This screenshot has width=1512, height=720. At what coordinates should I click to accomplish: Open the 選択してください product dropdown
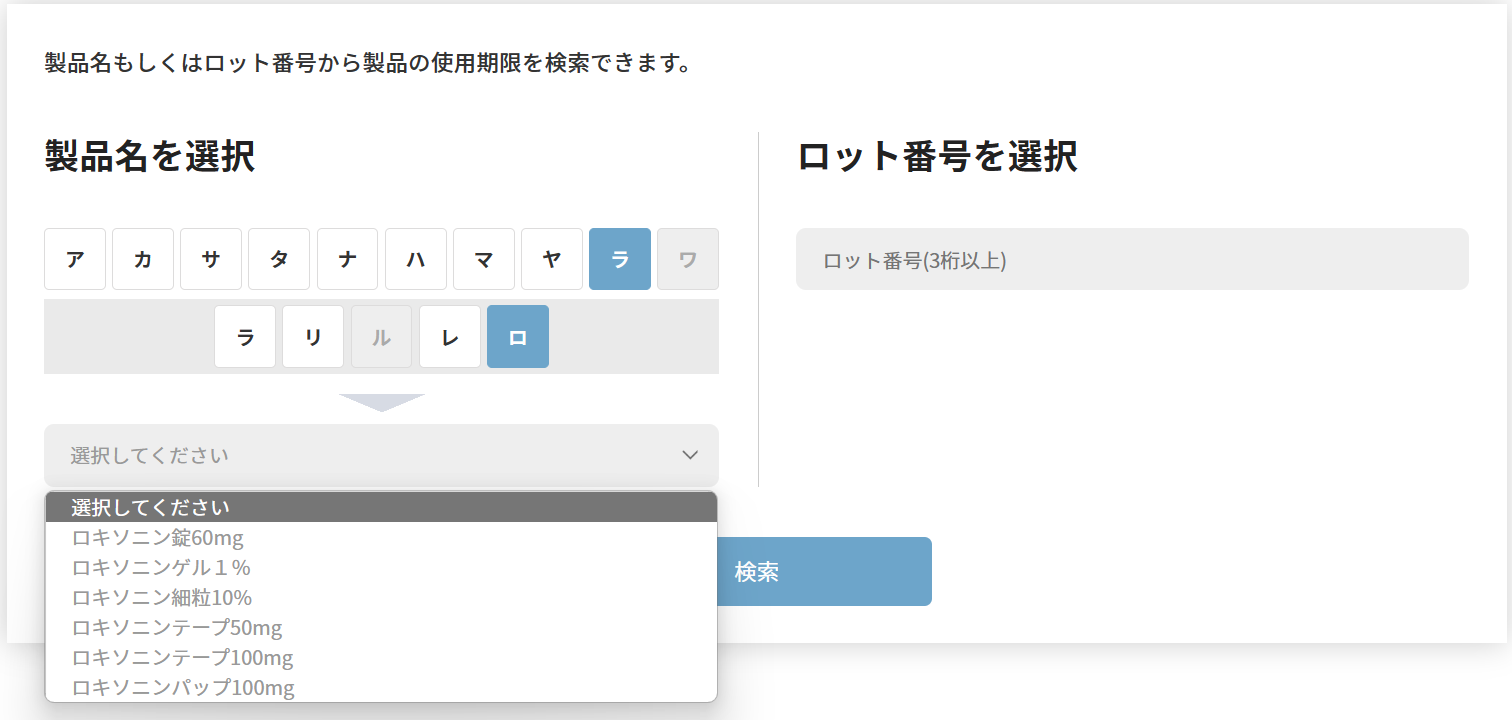(x=381, y=455)
